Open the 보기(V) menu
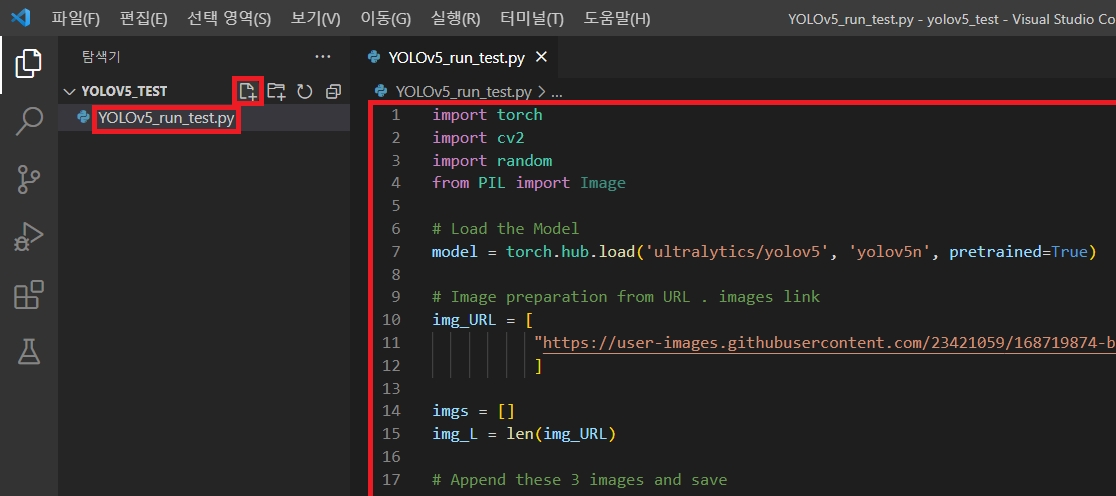Screen dimensions: 1116x496 [315, 19]
